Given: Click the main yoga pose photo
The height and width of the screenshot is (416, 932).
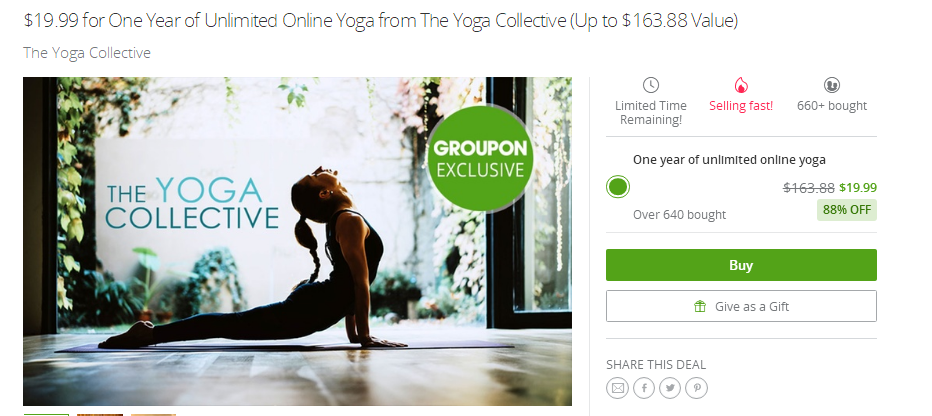Looking at the screenshot, I should click(297, 241).
